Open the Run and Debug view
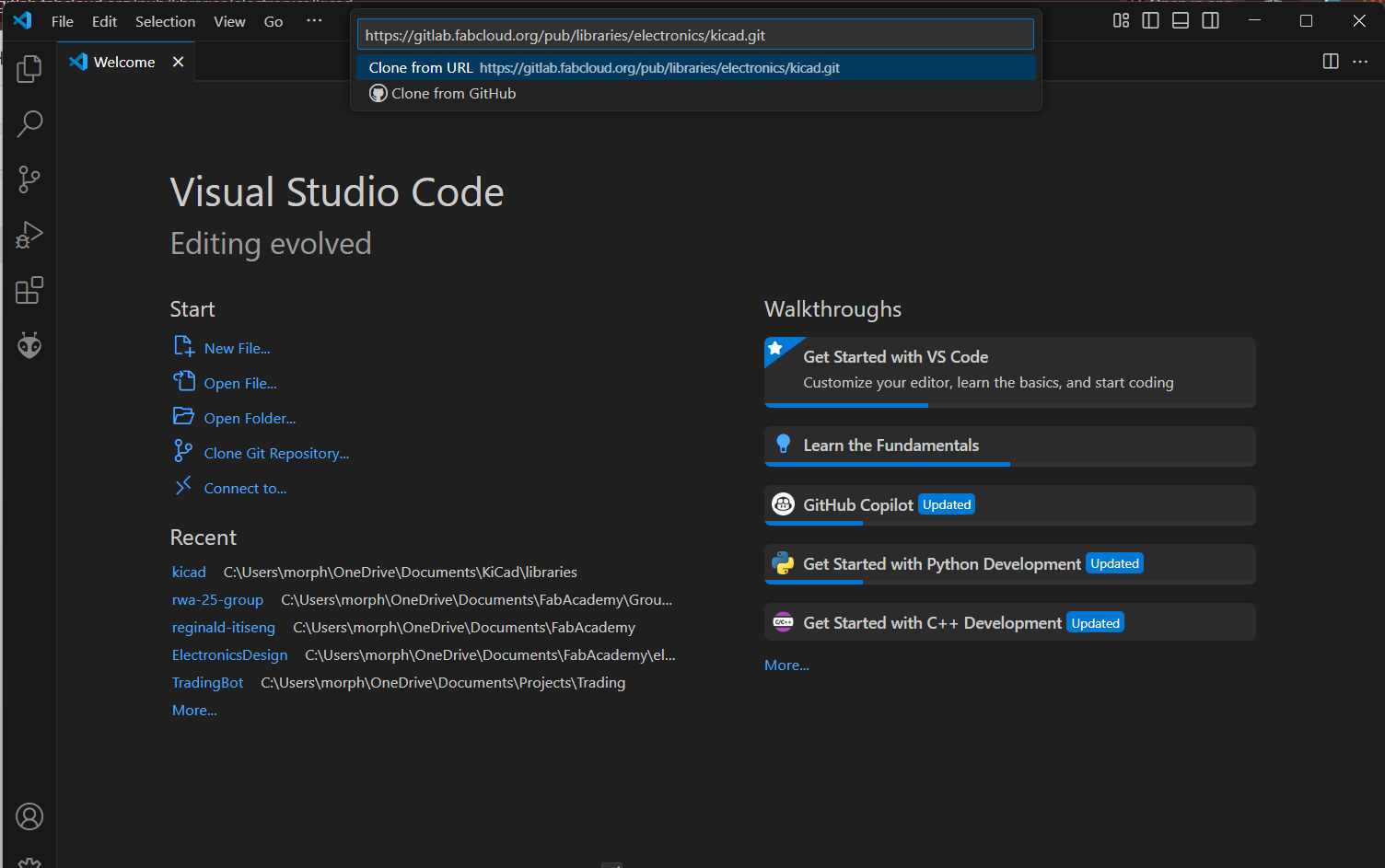This screenshot has height=868, width=1385. coord(29,235)
